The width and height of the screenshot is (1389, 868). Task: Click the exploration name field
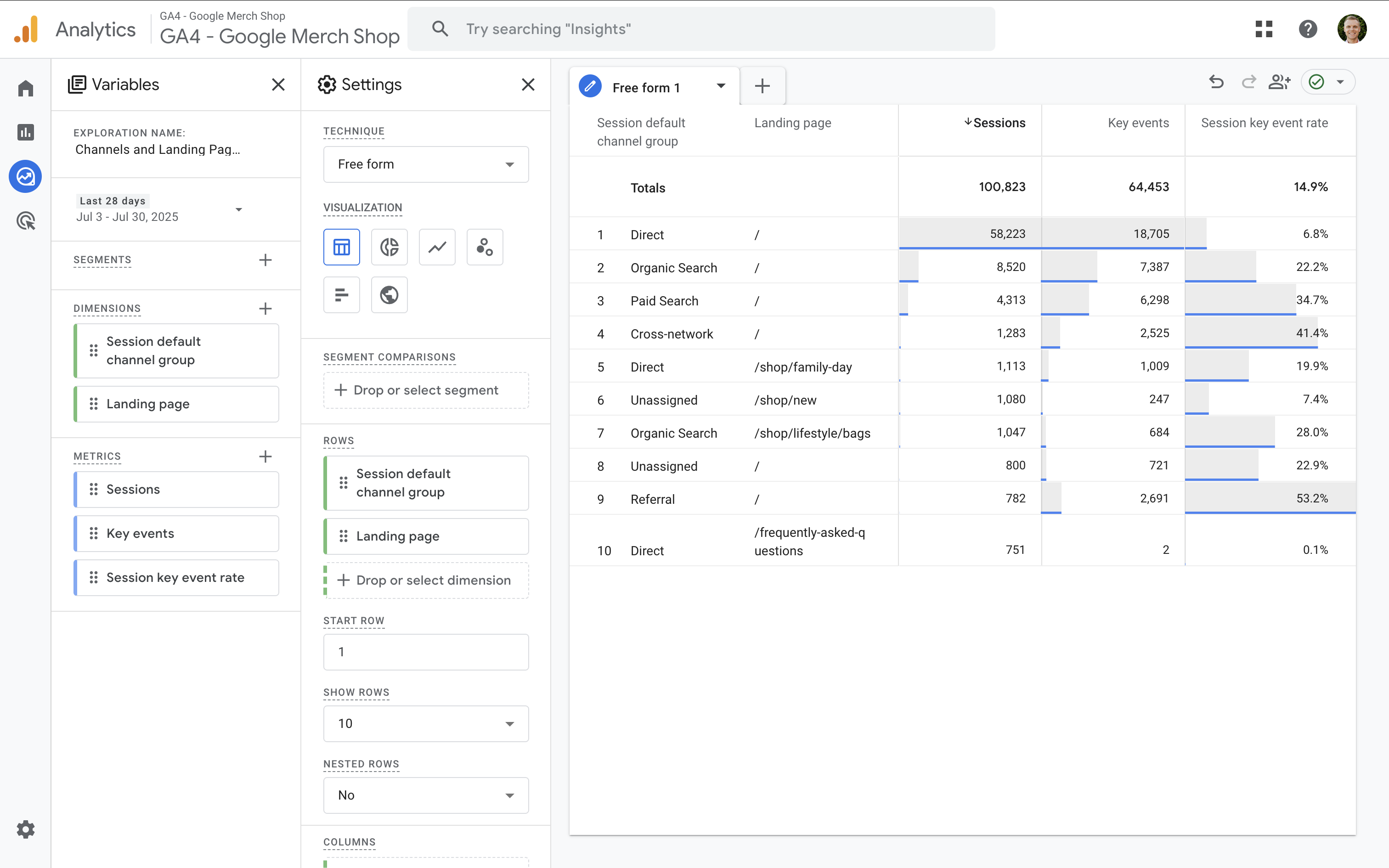[x=158, y=149]
